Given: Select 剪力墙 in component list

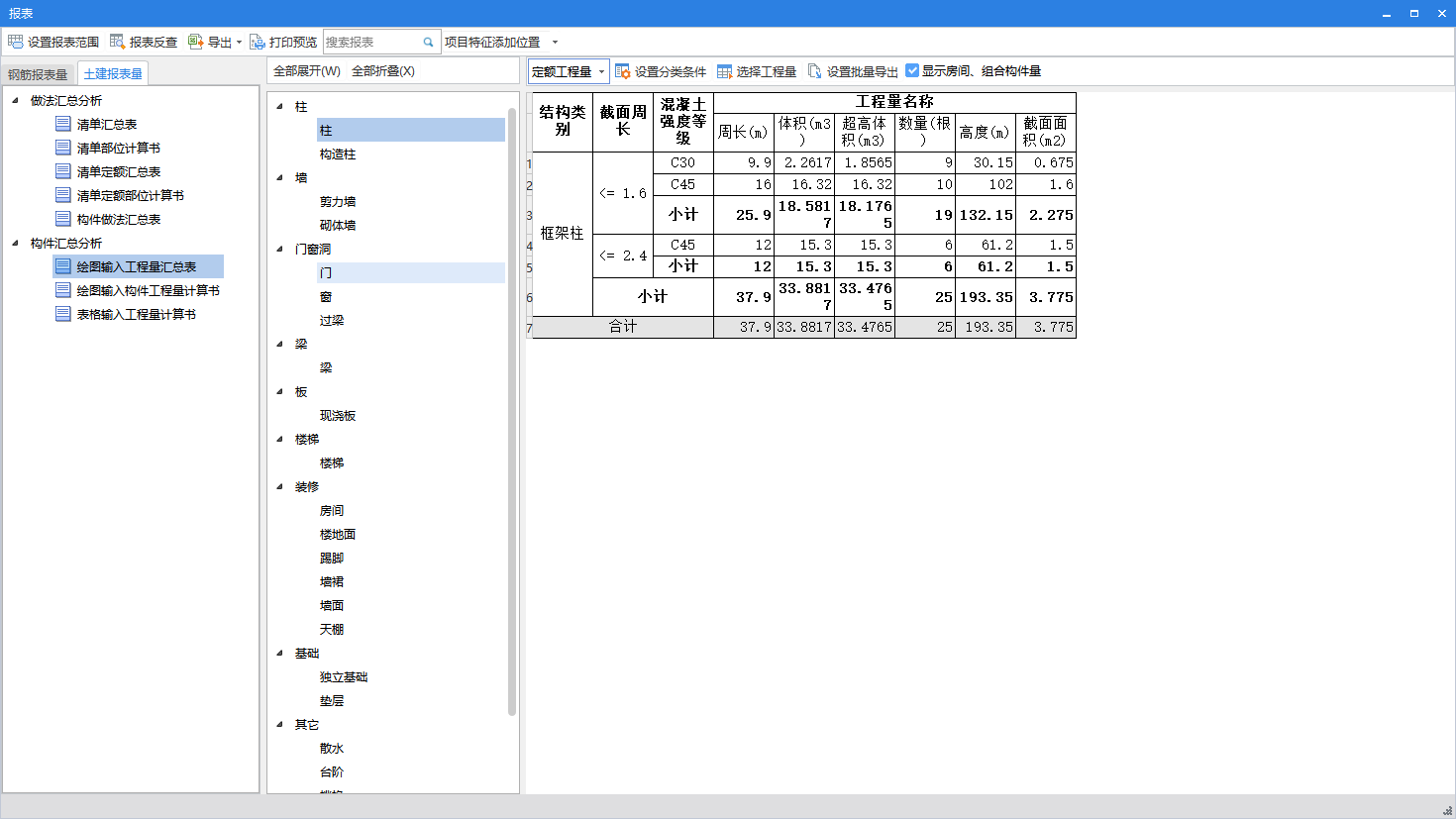Looking at the screenshot, I should point(338,202).
